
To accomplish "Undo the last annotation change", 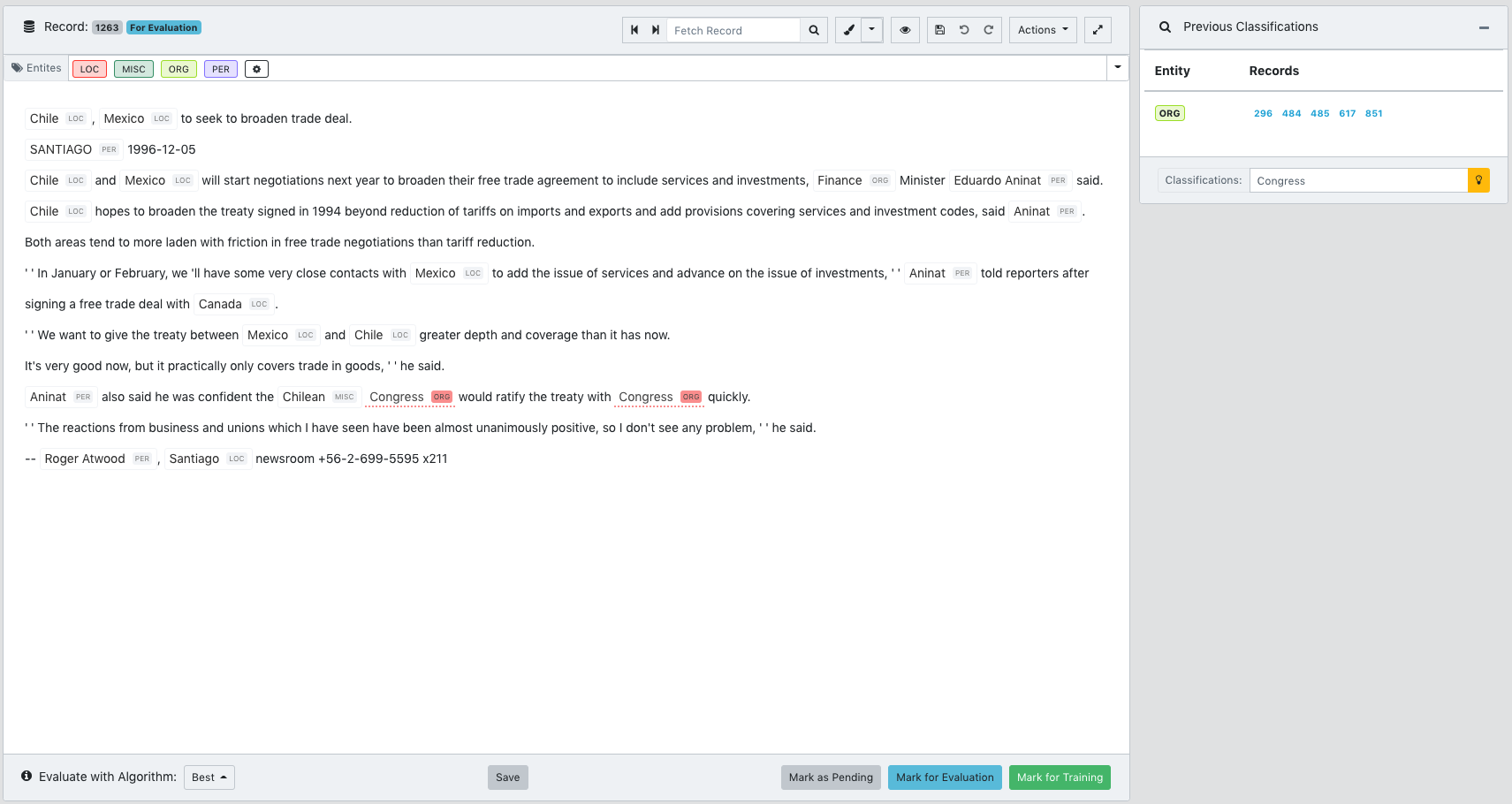I will pyautogui.click(x=964, y=30).
